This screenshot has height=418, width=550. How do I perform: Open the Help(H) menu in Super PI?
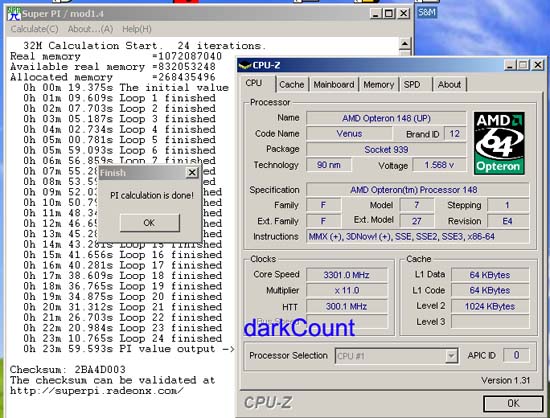136,29
